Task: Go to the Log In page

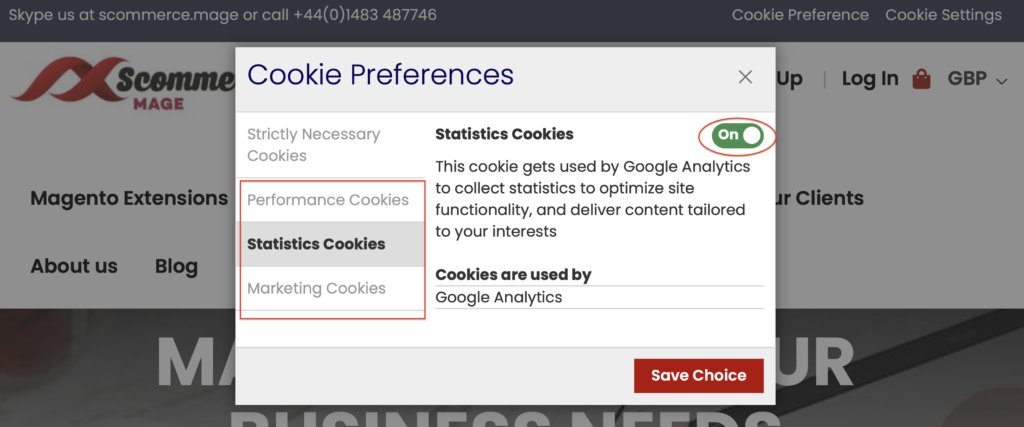Action: click(869, 79)
